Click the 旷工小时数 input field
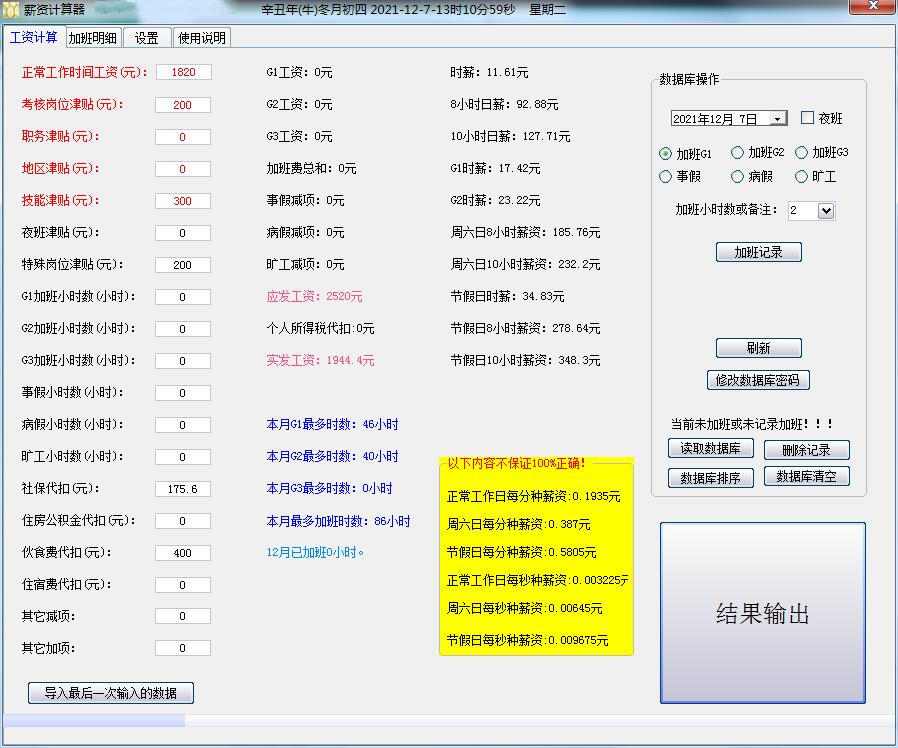This screenshot has width=898, height=748. pyautogui.click(x=183, y=457)
